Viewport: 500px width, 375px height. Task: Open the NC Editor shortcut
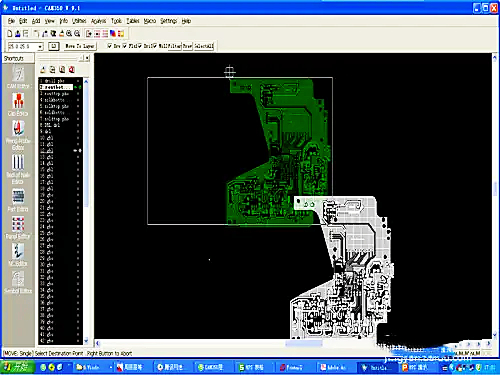pyautogui.click(x=18, y=255)
